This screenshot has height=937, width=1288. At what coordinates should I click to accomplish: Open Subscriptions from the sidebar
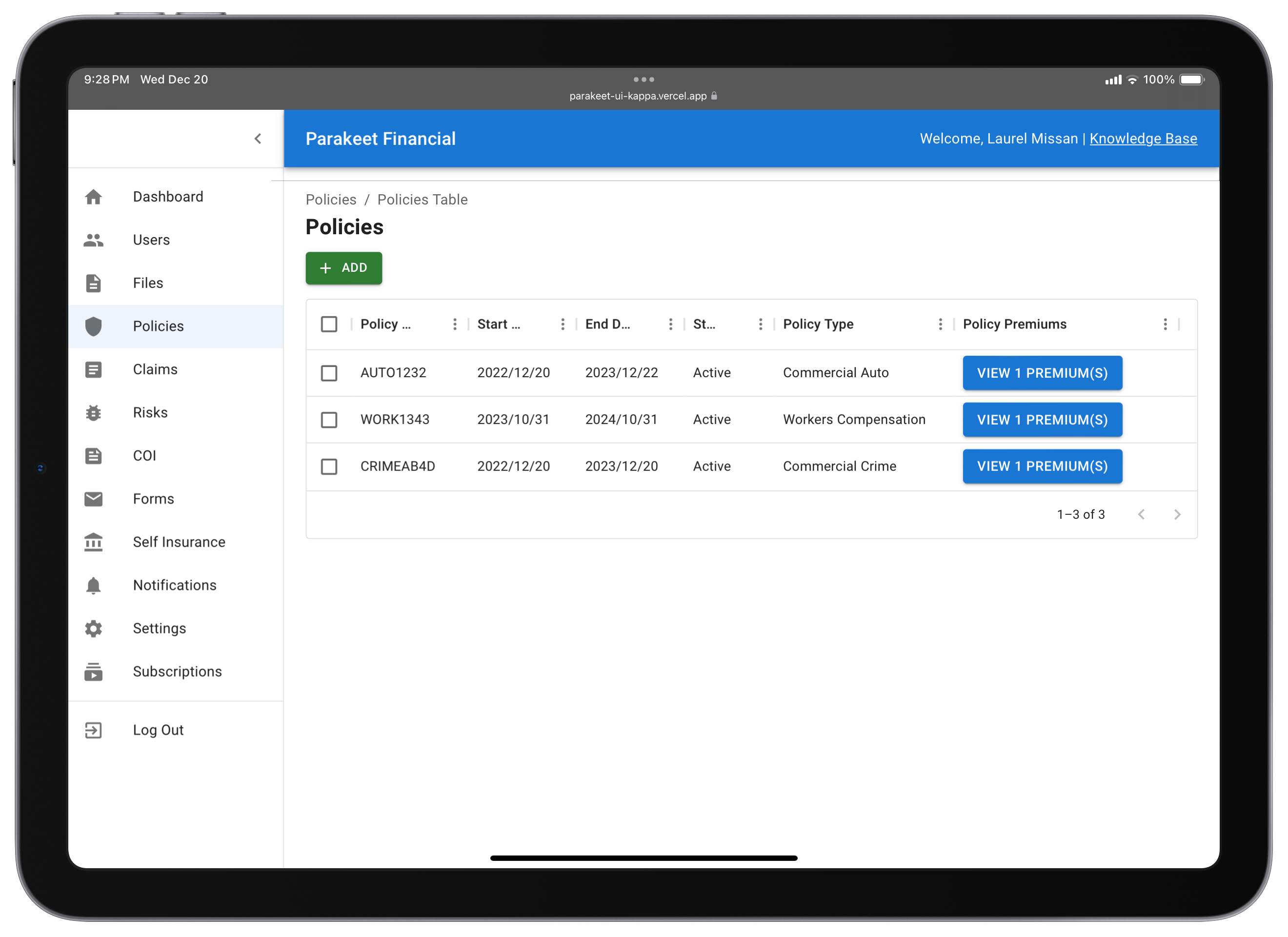pos(176,672)
